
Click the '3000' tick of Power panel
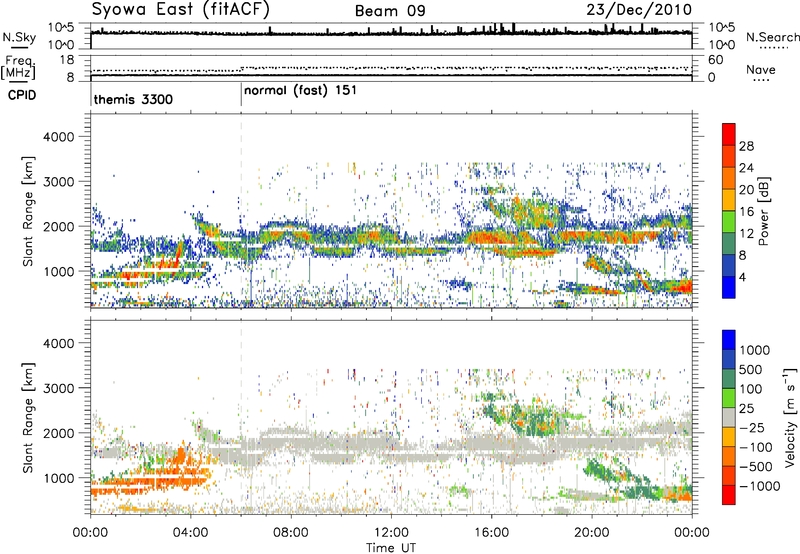coord(58,182)
